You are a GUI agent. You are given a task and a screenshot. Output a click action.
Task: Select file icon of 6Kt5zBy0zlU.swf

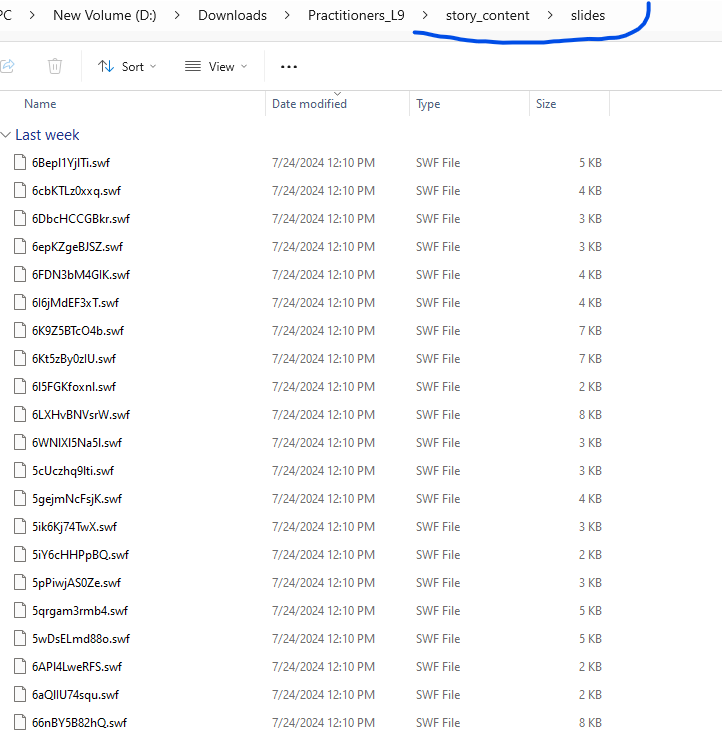[20, 359]
